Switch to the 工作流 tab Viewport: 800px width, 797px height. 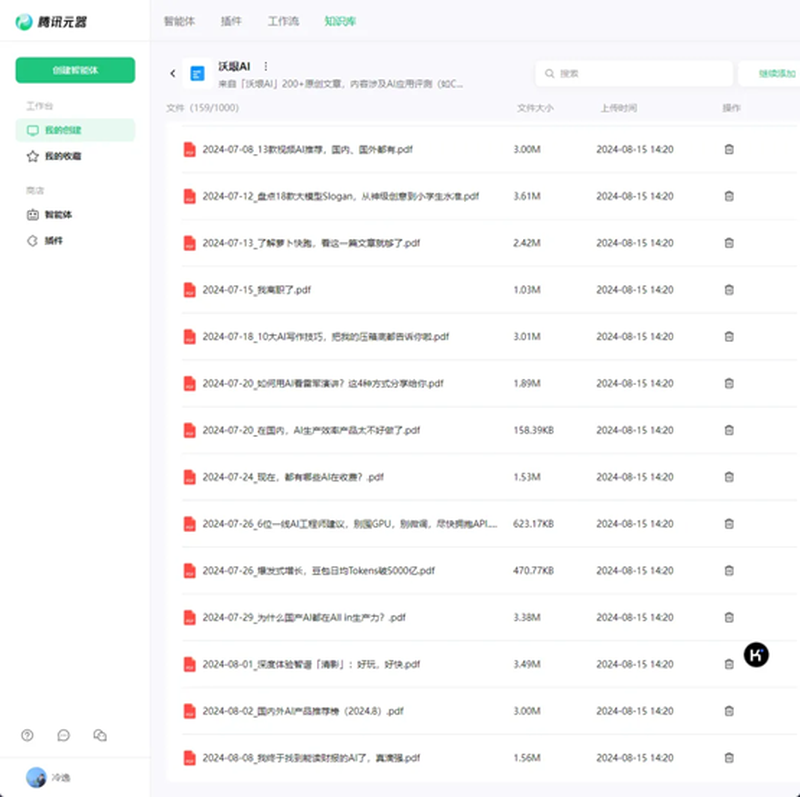[x=284, y=20]
